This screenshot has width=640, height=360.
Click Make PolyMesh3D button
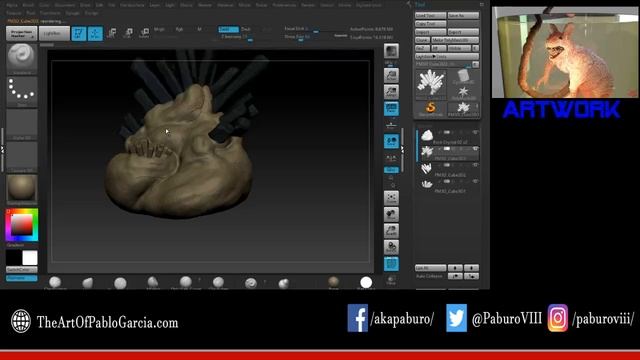click(455, 40)
